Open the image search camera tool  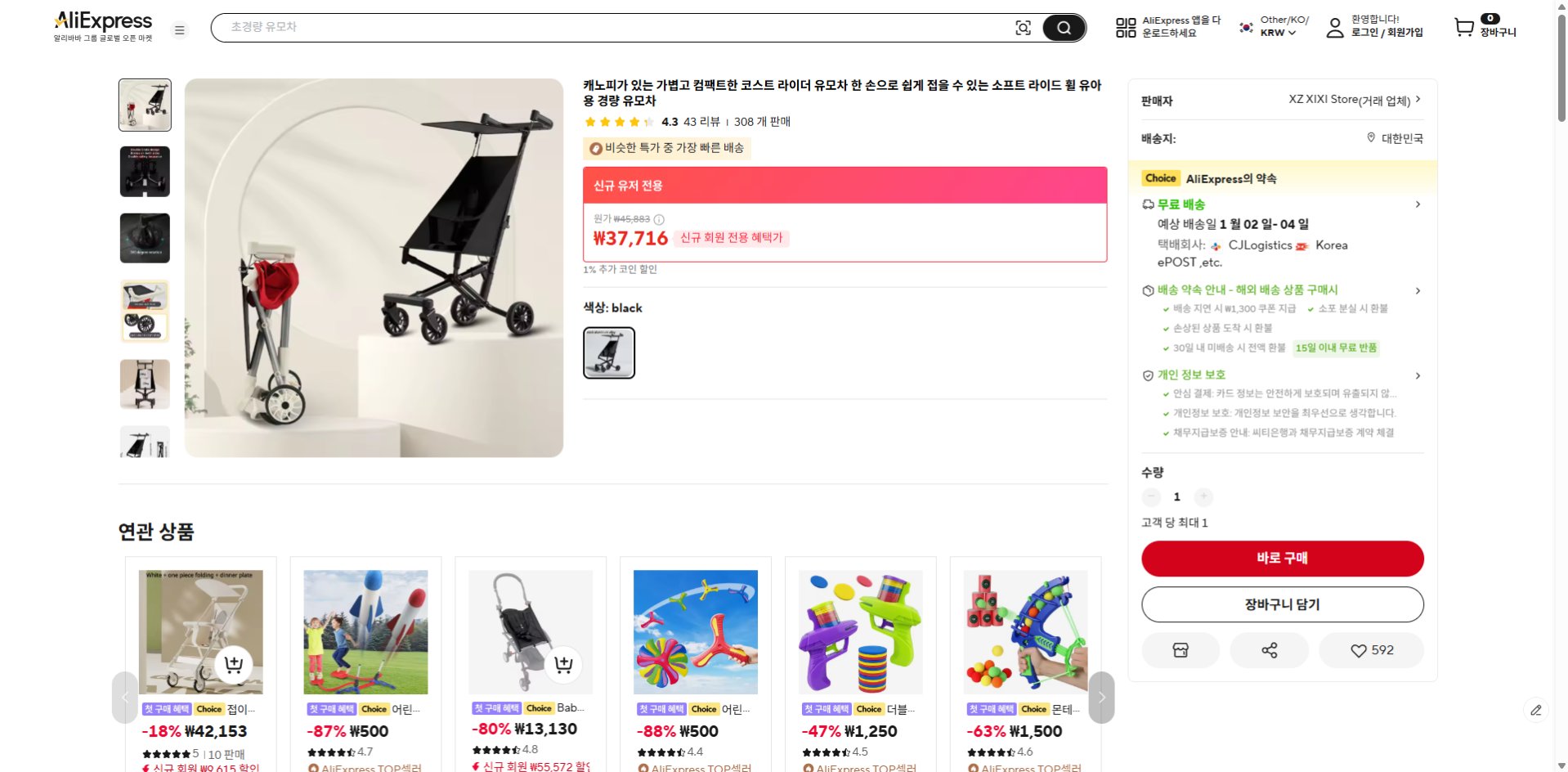(x=1024, y=27)
